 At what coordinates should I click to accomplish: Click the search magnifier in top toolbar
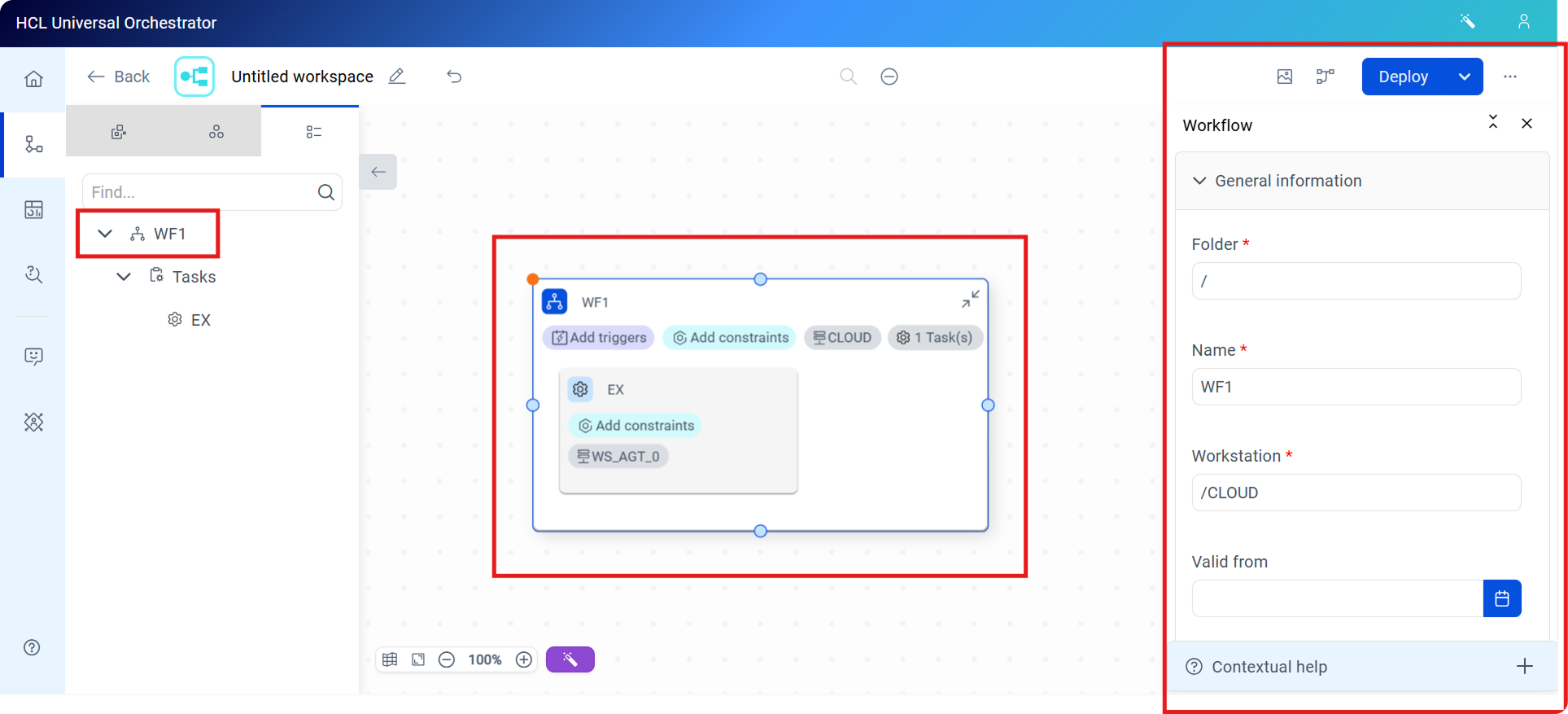848,77
